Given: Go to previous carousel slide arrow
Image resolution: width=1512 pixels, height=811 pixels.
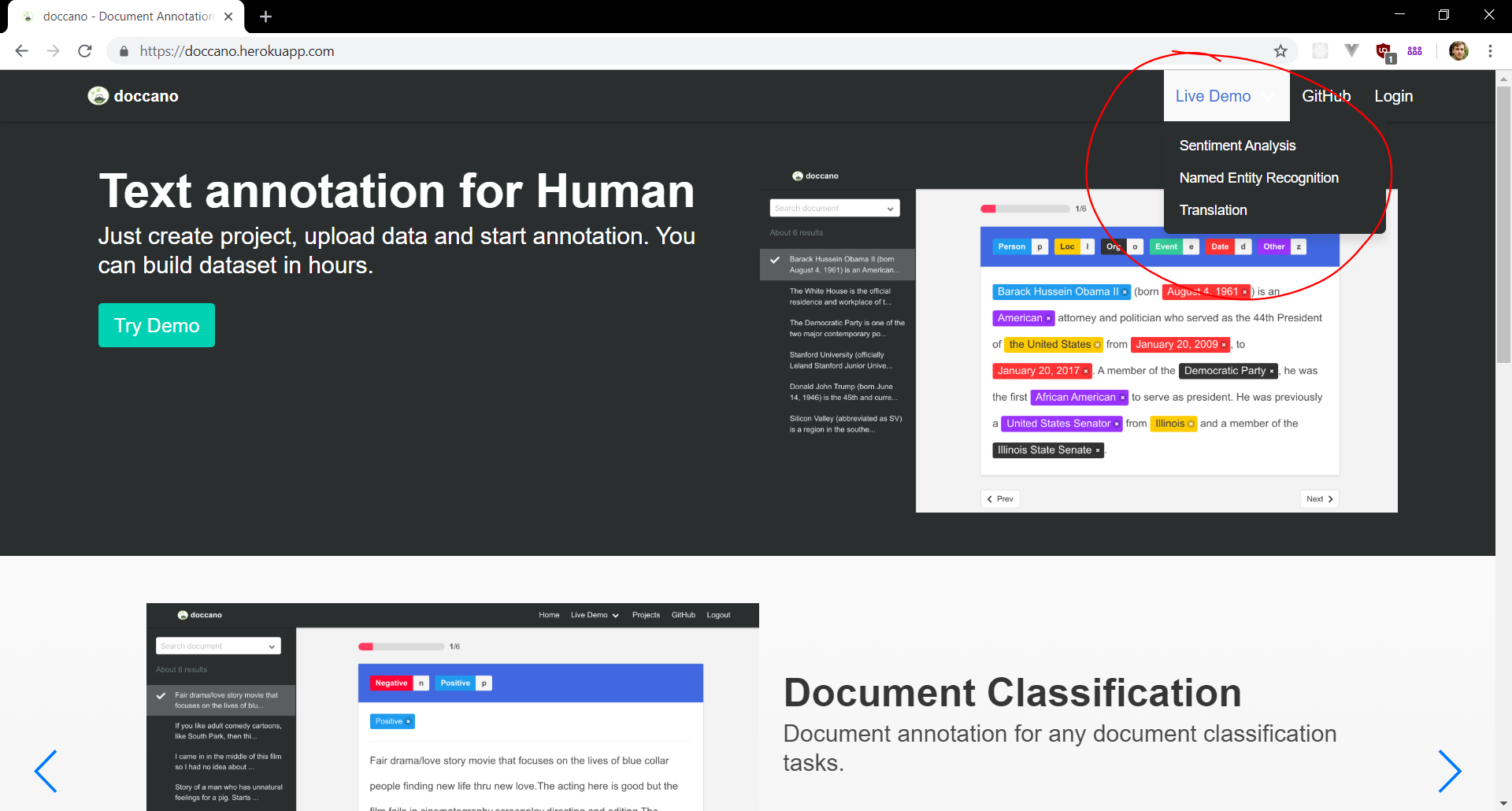Looking at the screenshot, I should (46, 771).
